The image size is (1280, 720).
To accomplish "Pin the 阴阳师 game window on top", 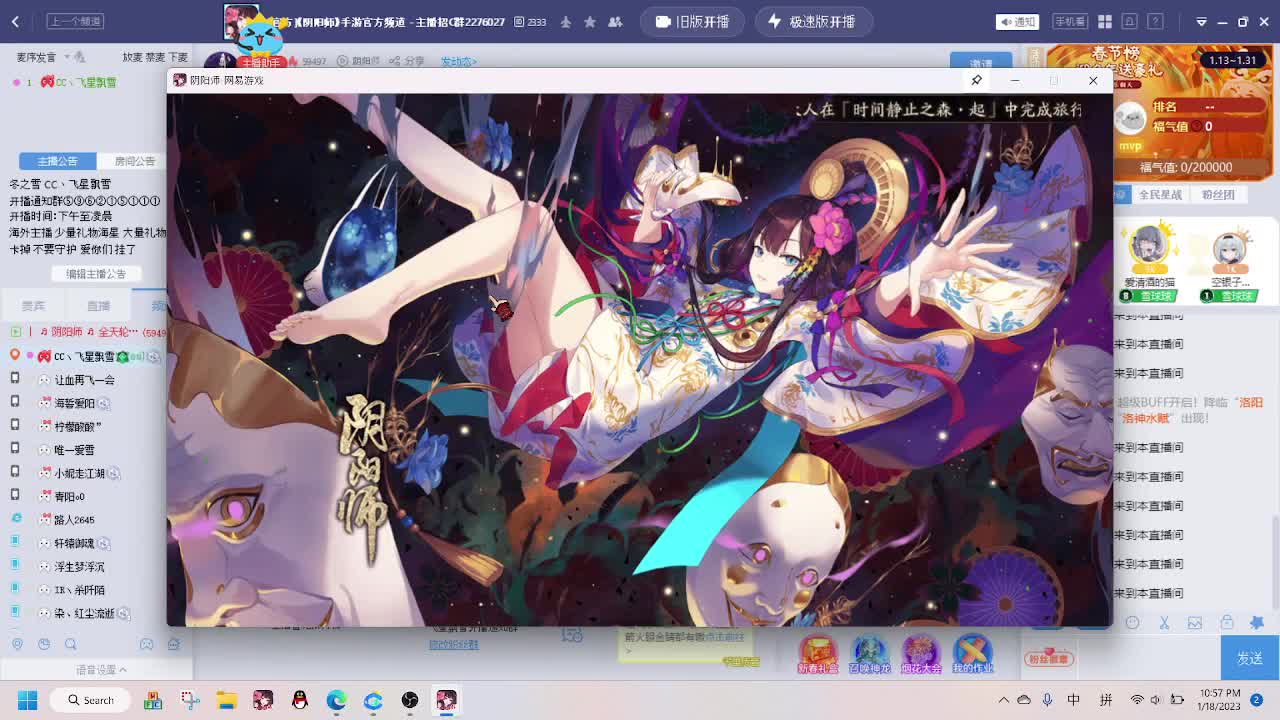I will [977, 80].
